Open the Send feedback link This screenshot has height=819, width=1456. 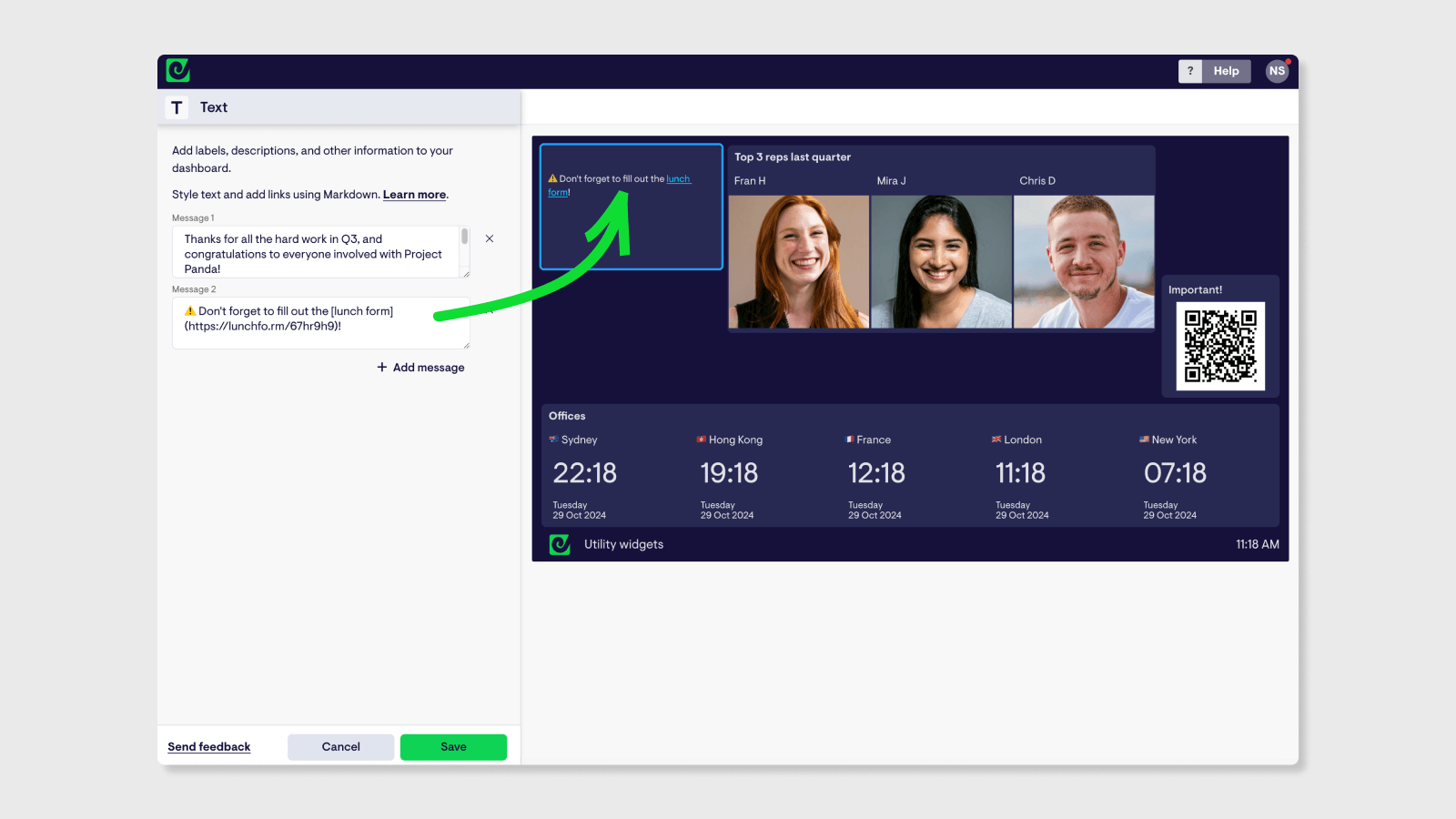coord(208,747)
